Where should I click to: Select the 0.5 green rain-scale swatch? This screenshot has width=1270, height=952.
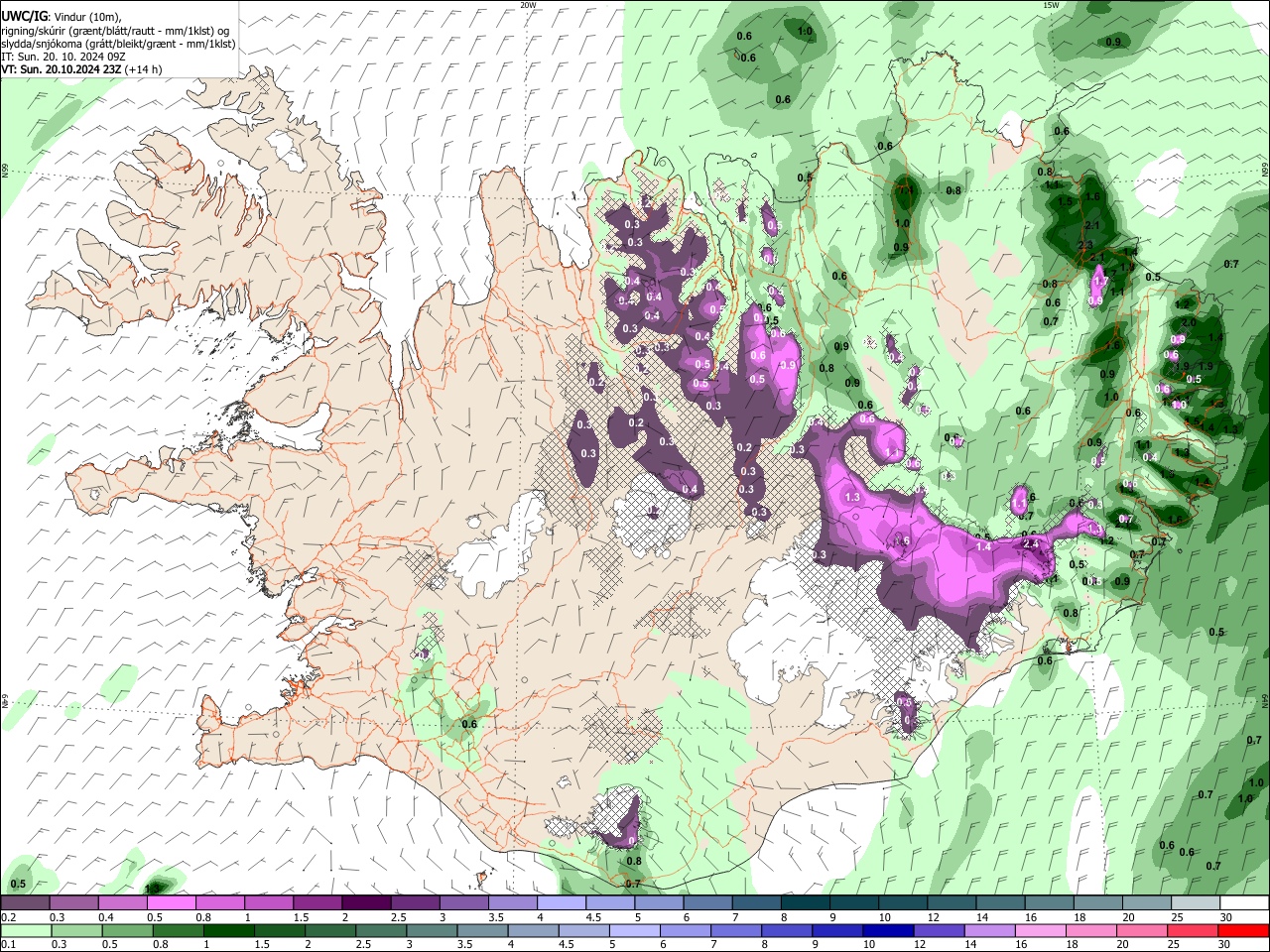pyautogui.click(x=127, y=931)
